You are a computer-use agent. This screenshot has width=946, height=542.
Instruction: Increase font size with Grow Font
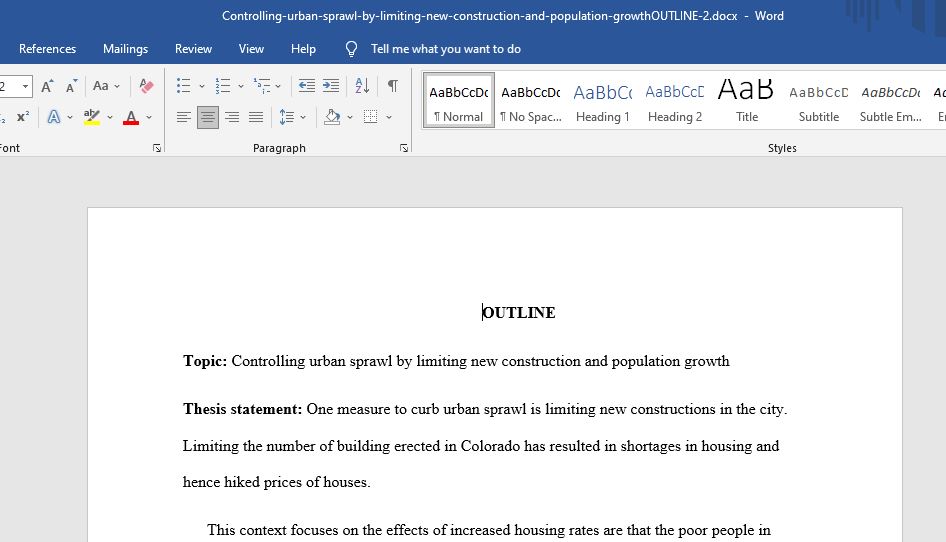[x=47, y=86]
